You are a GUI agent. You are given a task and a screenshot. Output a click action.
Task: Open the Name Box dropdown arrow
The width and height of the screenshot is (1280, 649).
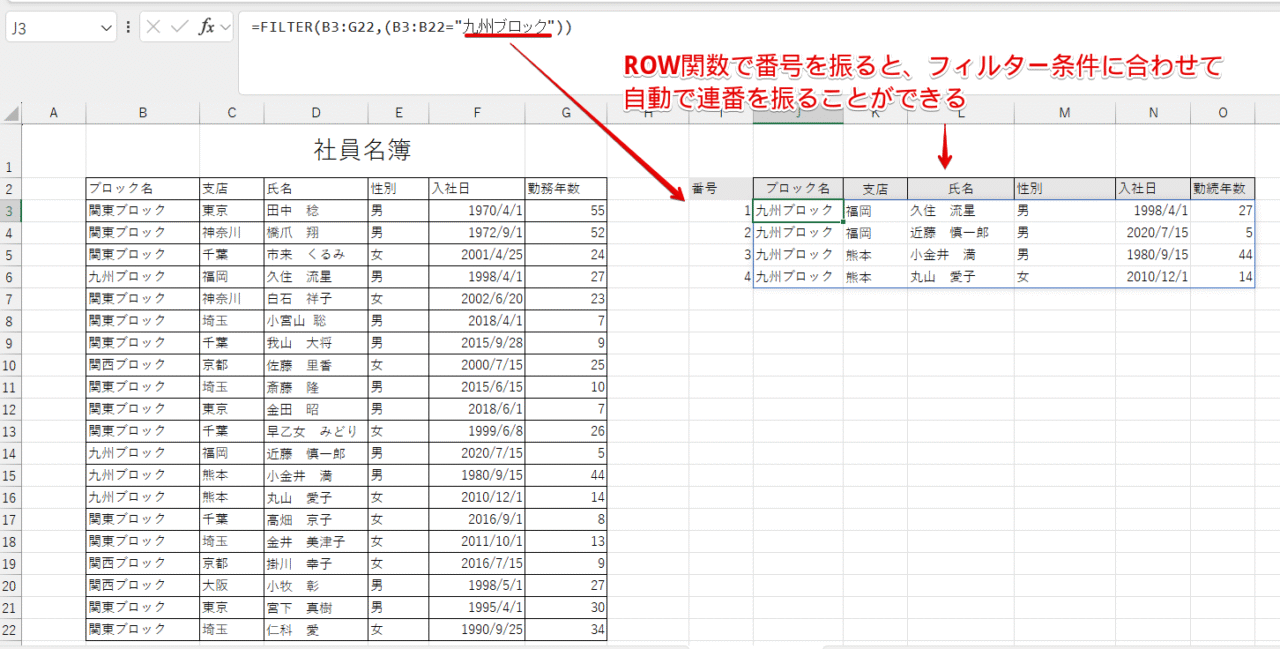tap(107, 28)
